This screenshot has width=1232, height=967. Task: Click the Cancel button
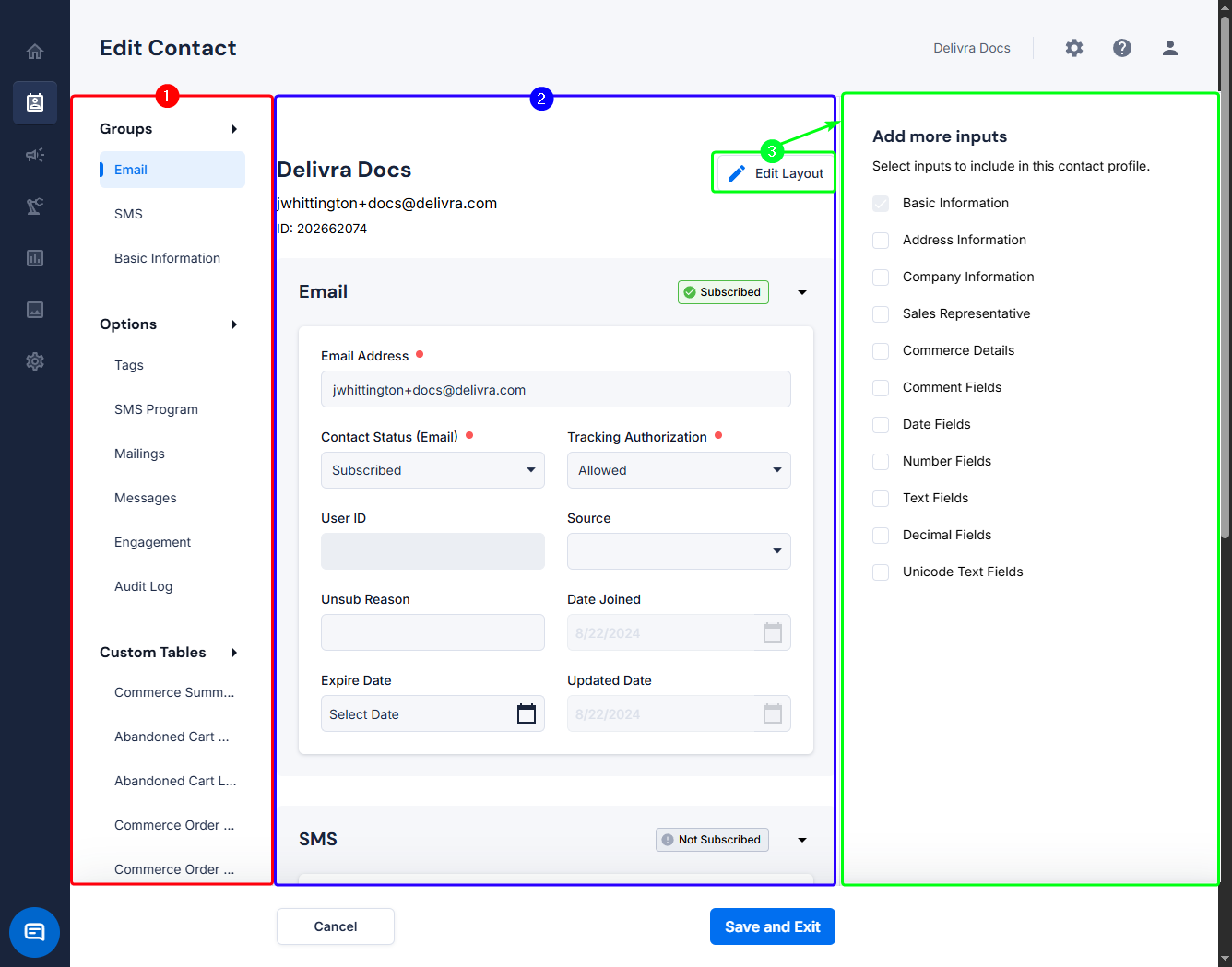click(x=336, y=926)
